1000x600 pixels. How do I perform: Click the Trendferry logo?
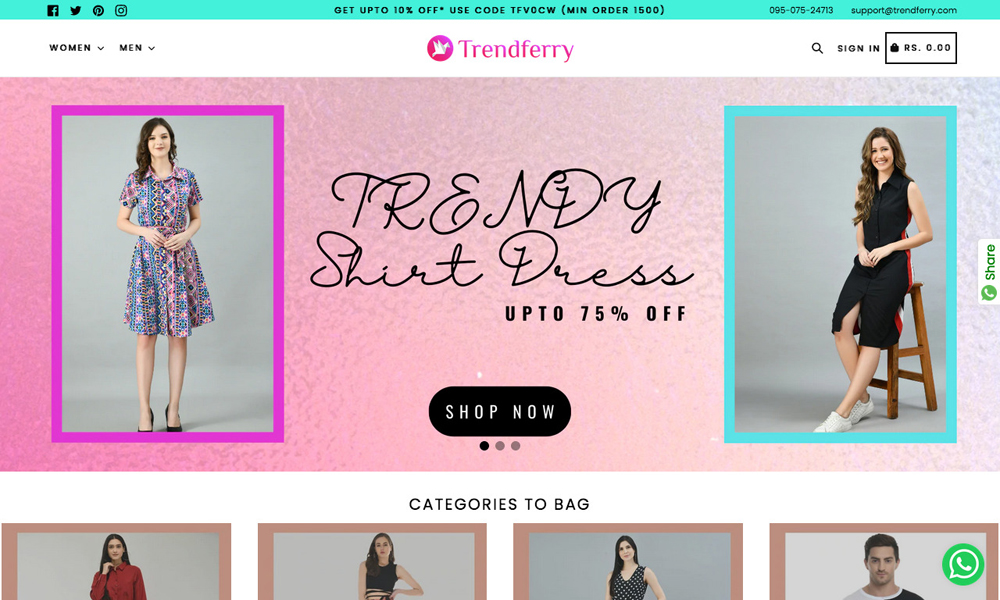click(x=500, y=48)
